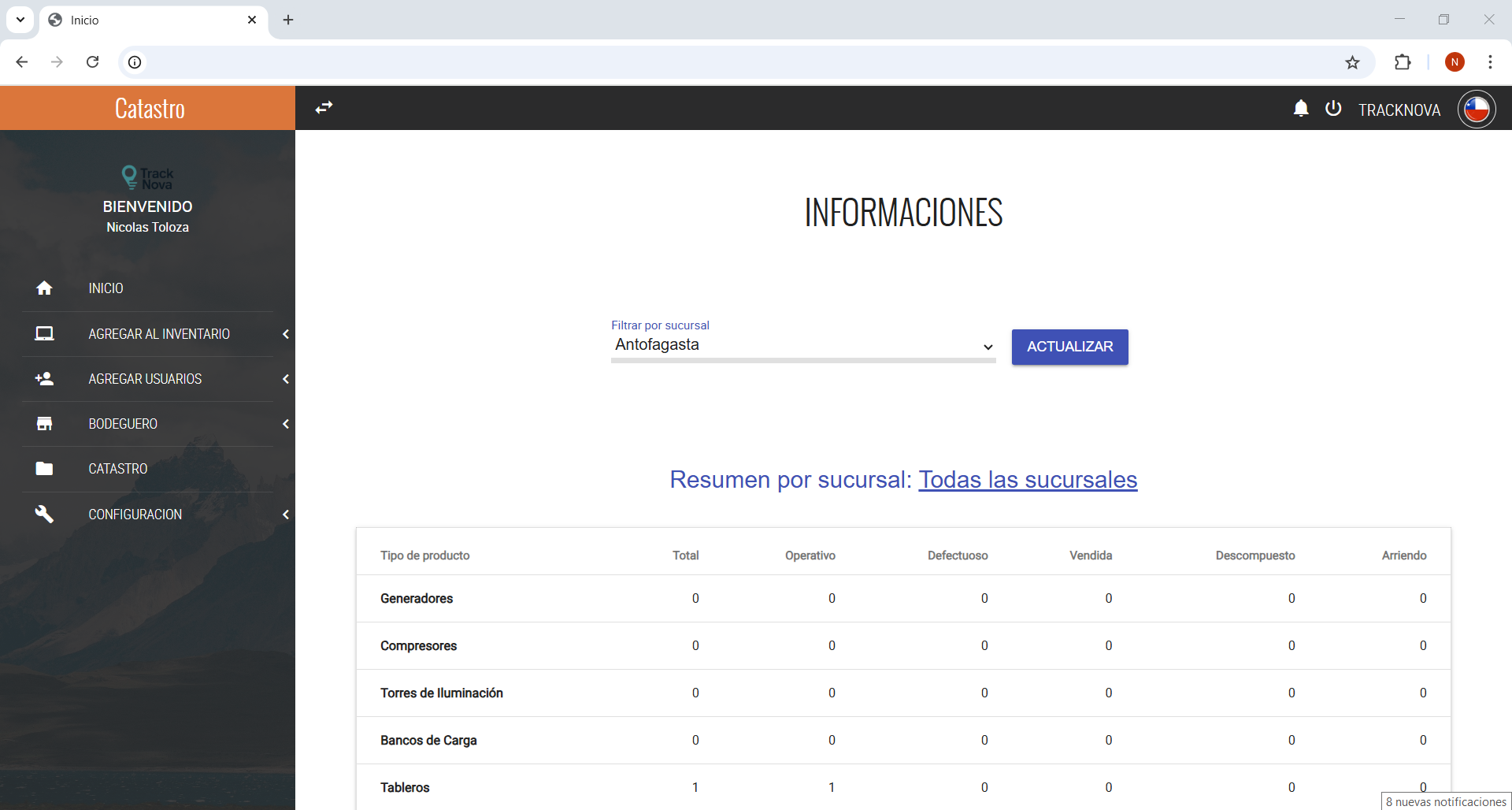Click the home icon beside INICIO
The height and width of the screenshot is (810, 1512).
[x=44, y=288]
